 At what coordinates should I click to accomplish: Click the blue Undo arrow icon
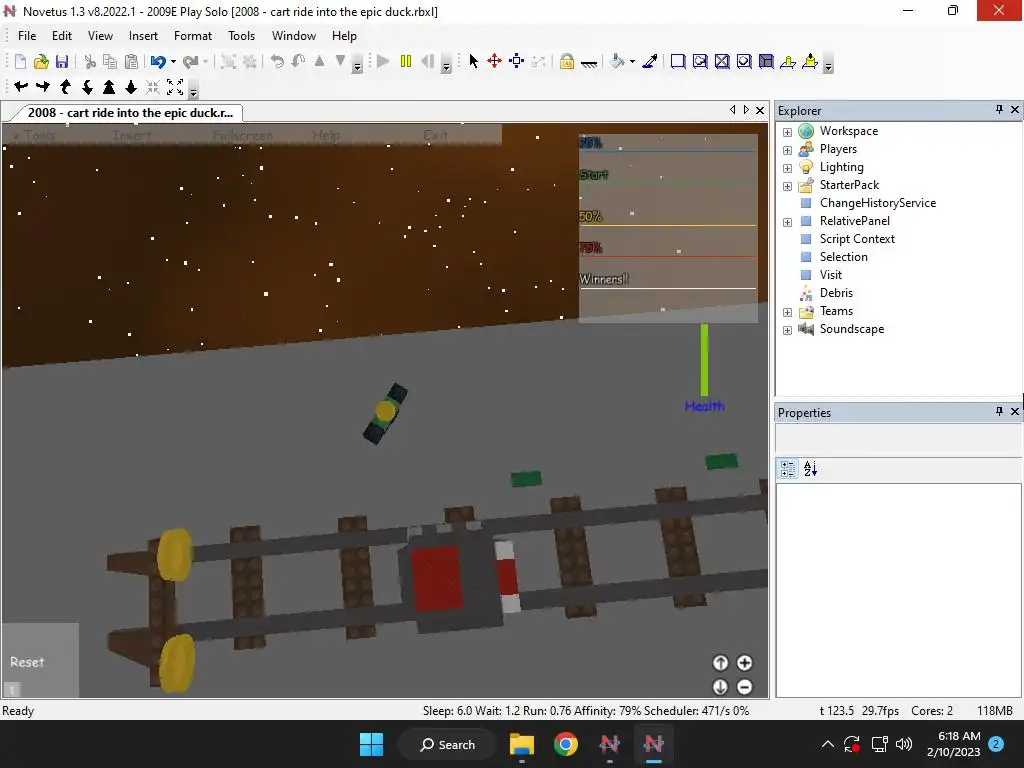pyautogui.click(x=157, y=61)
